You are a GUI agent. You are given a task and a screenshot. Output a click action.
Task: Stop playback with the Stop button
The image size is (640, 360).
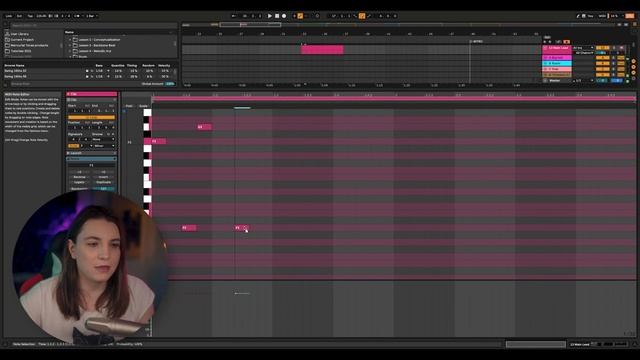pos(277,16)
